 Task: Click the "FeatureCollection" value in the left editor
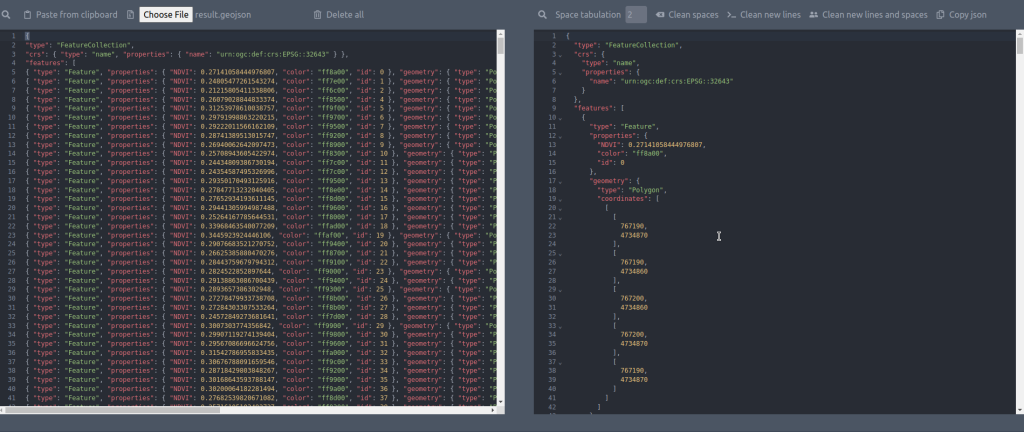tap(95, 46)
